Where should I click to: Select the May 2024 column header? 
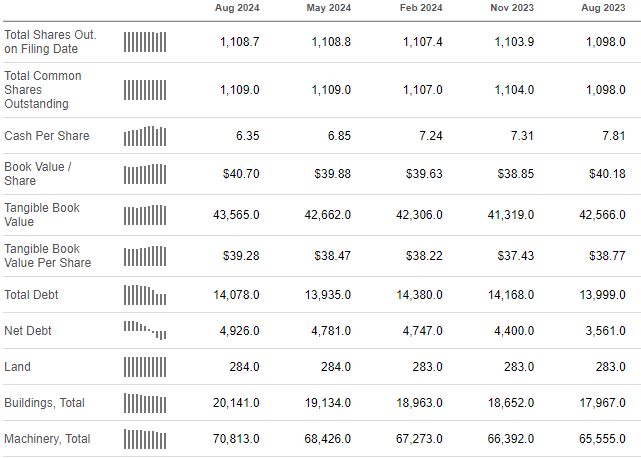[x=328, y=9]
